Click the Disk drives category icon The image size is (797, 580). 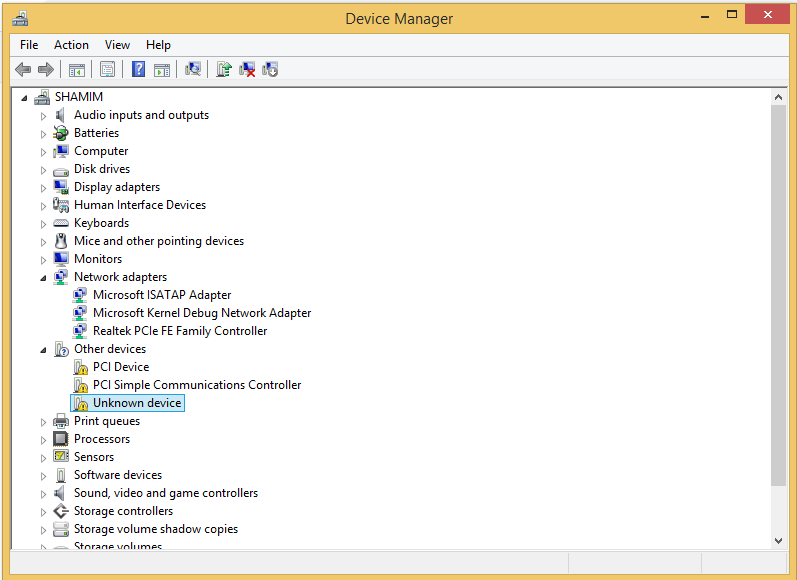[60, 170]
